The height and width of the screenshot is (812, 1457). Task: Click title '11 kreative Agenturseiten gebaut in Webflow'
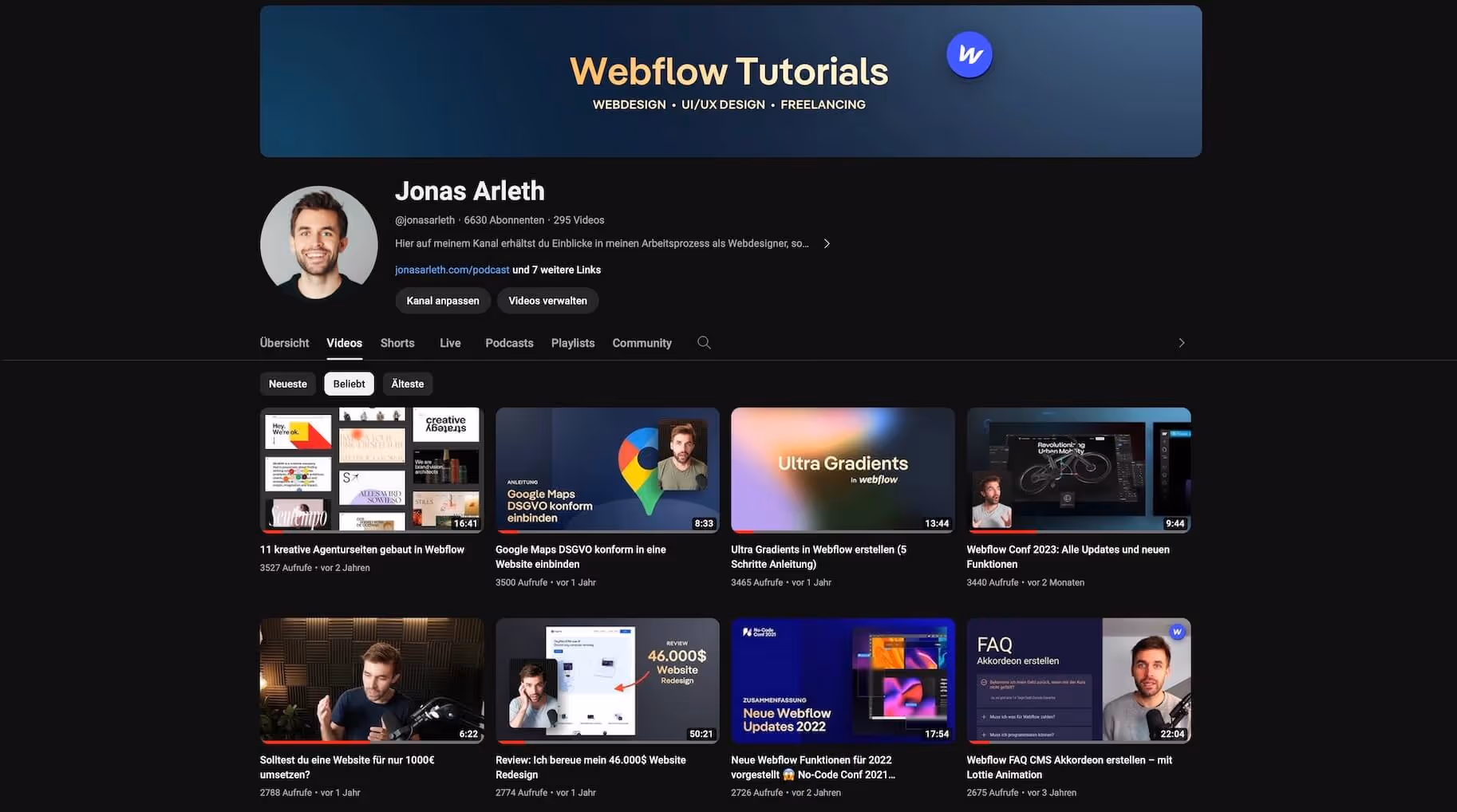point(362,550)
